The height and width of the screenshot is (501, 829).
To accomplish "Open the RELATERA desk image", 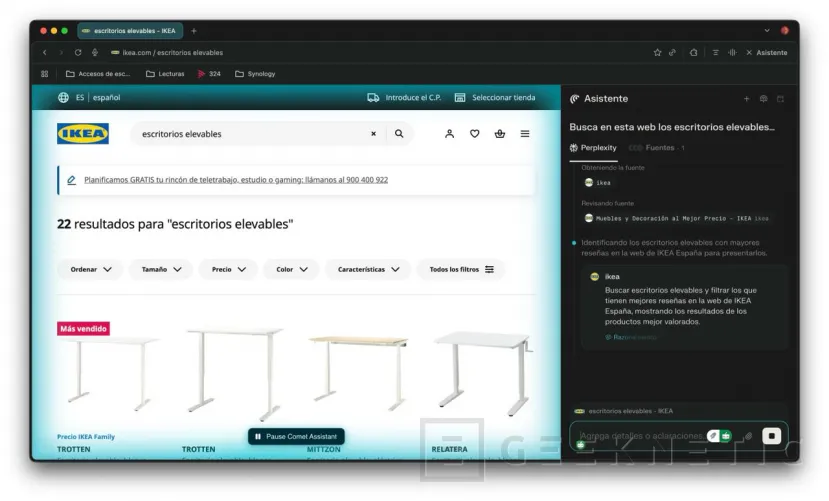I will click(484, 373).
